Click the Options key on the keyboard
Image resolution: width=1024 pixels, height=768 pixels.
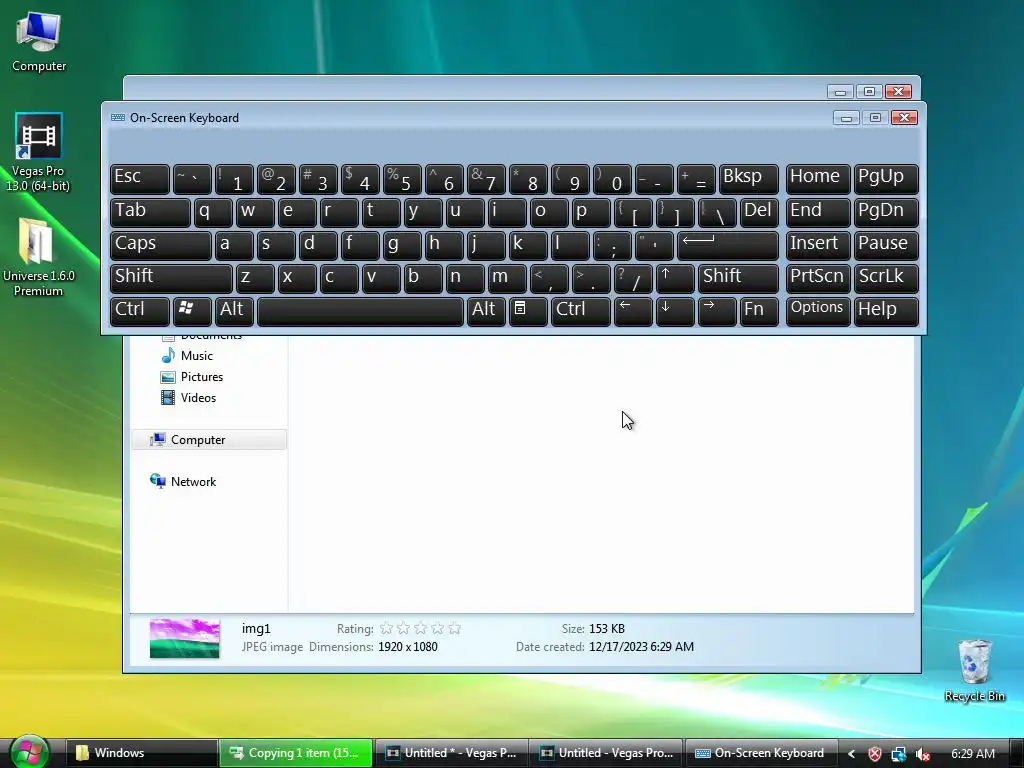(818, 310)
